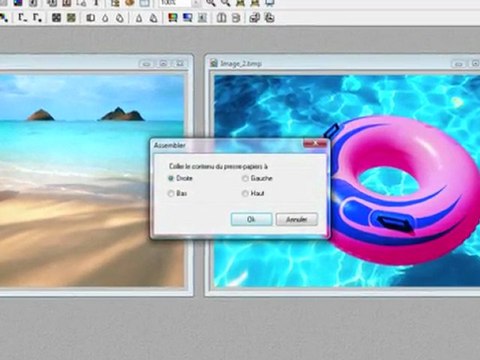Click the Image_2.bmp window title

[241, 63]
